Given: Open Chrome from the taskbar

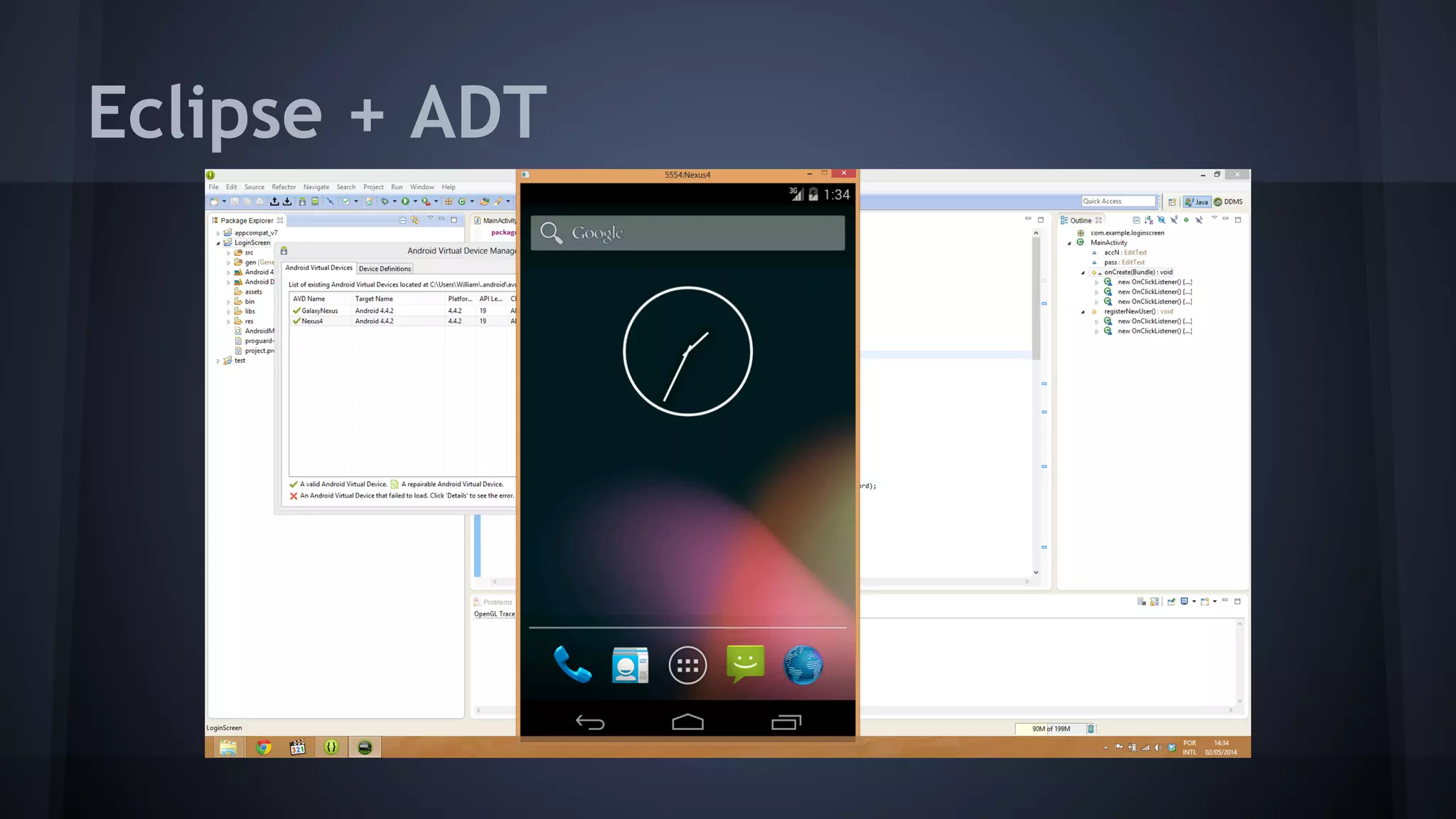Looking at the screenshot, I should [x=264, y=747].
